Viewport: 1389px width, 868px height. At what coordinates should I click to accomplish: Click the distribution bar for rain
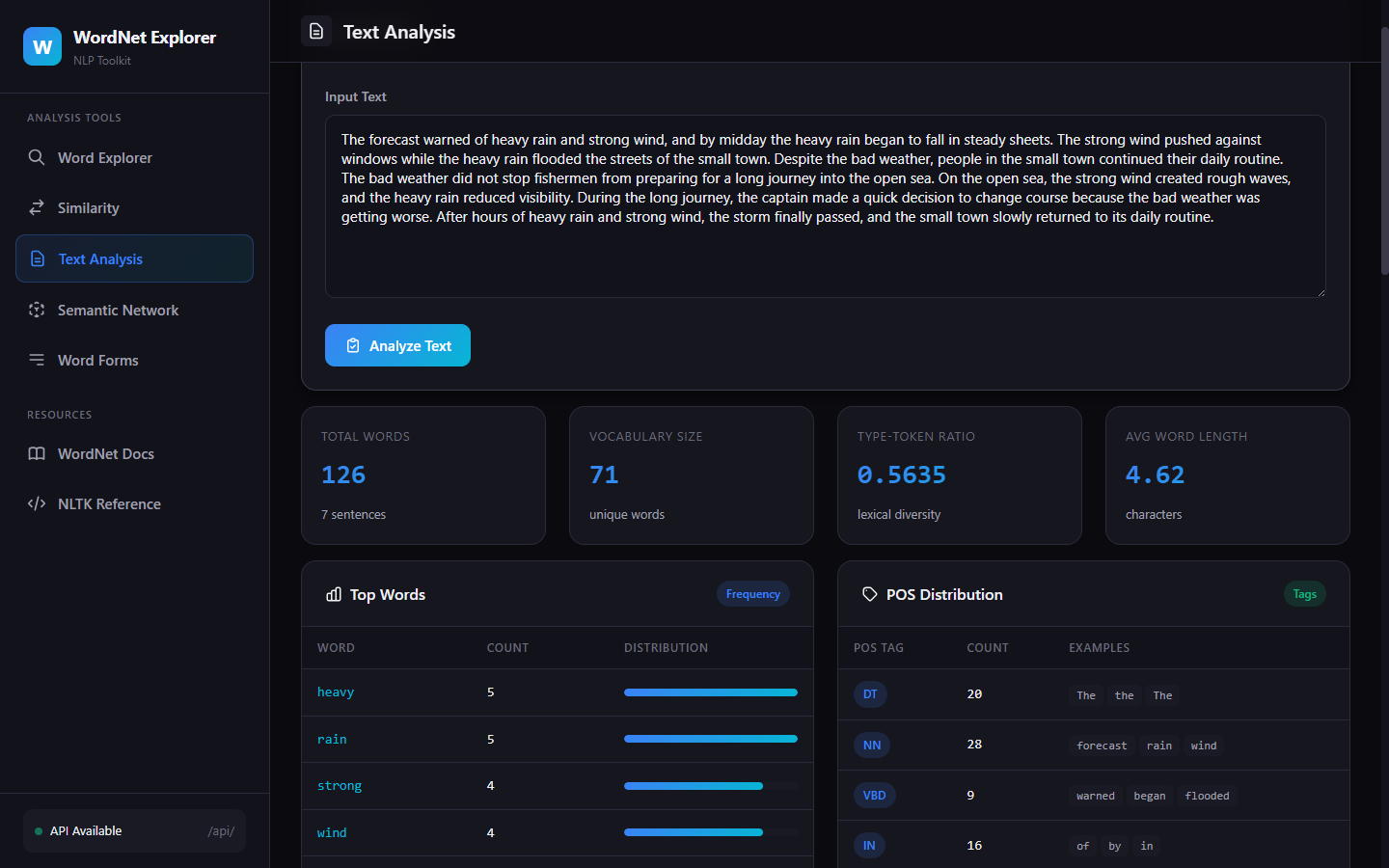[711, 739]
